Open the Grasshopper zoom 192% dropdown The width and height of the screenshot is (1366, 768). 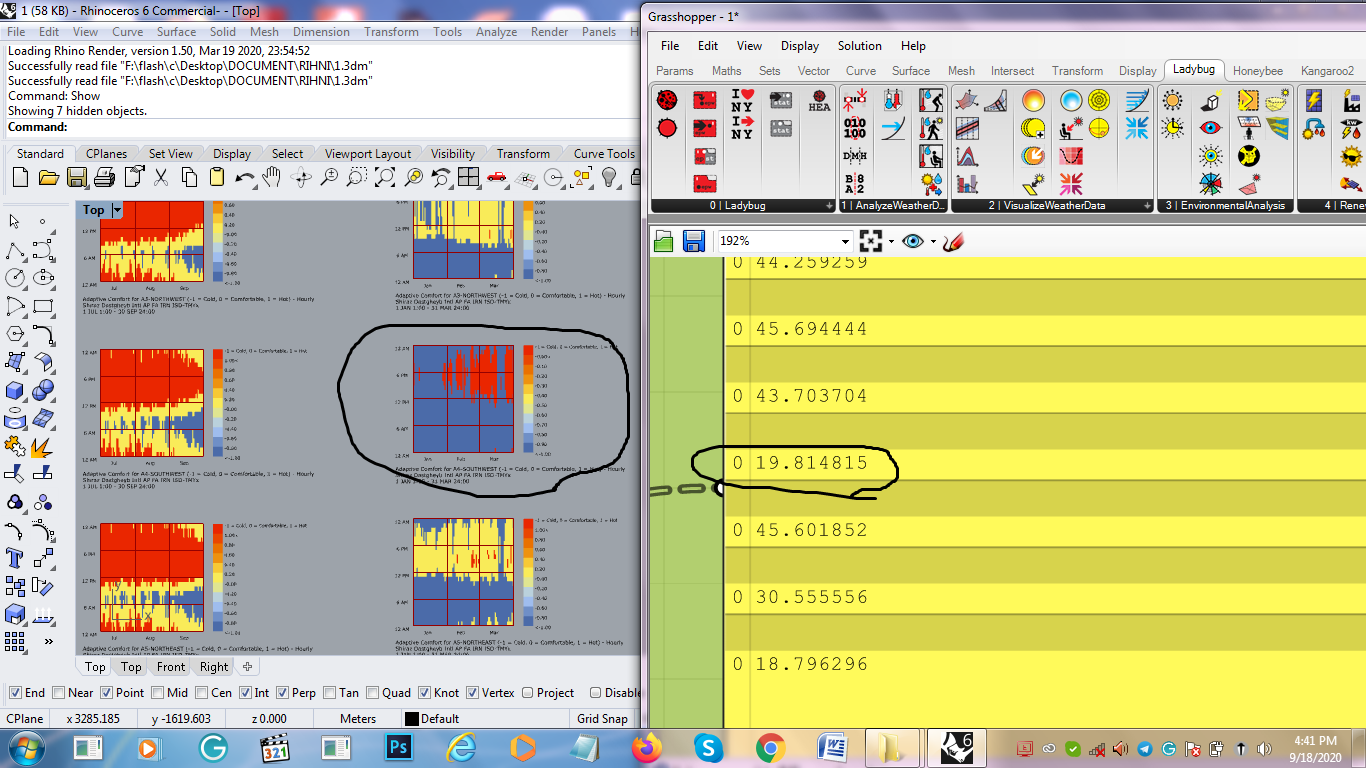click(x=845, y=241)
